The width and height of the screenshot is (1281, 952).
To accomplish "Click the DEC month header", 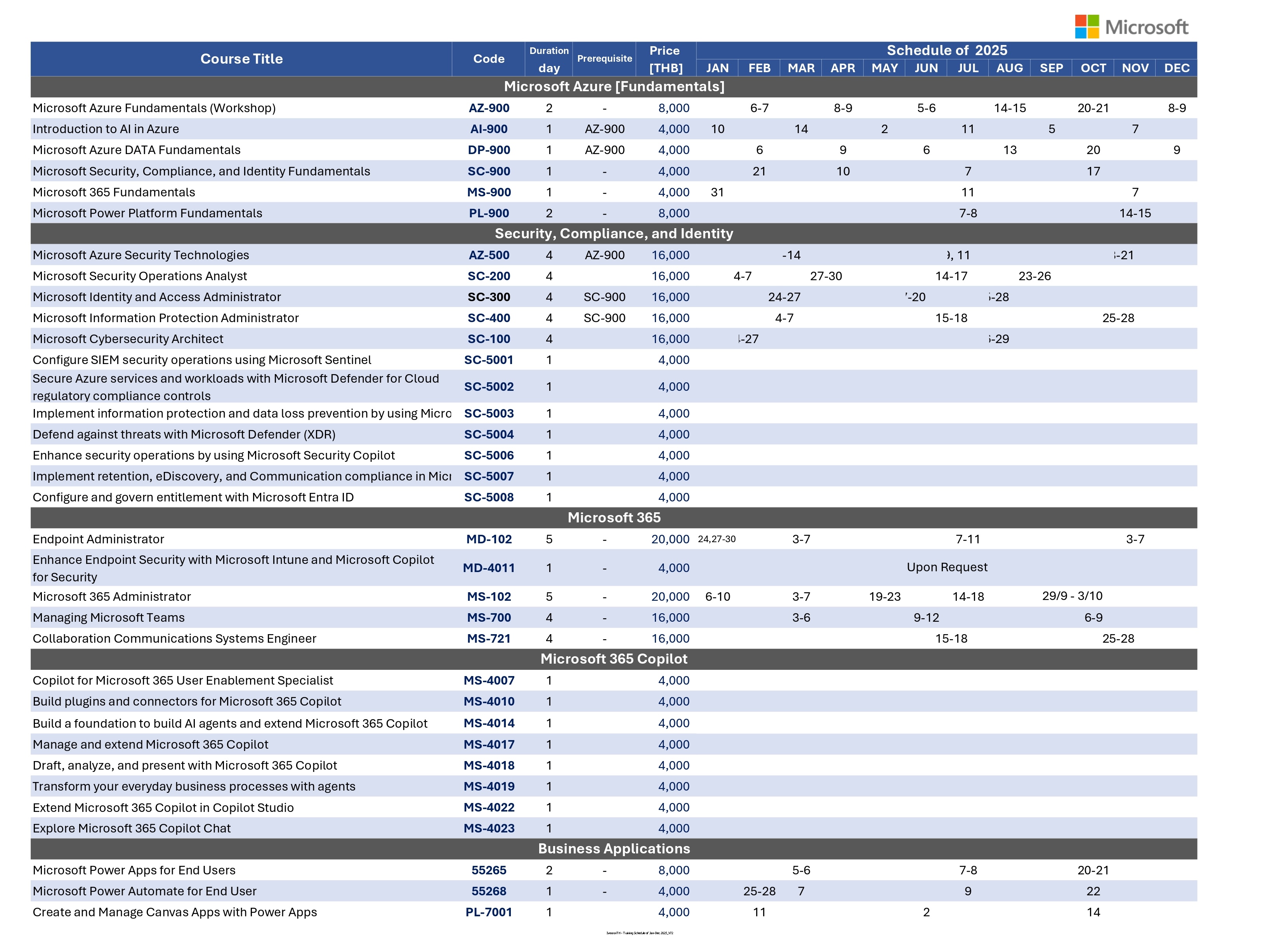I will (x=1177, y=68).
